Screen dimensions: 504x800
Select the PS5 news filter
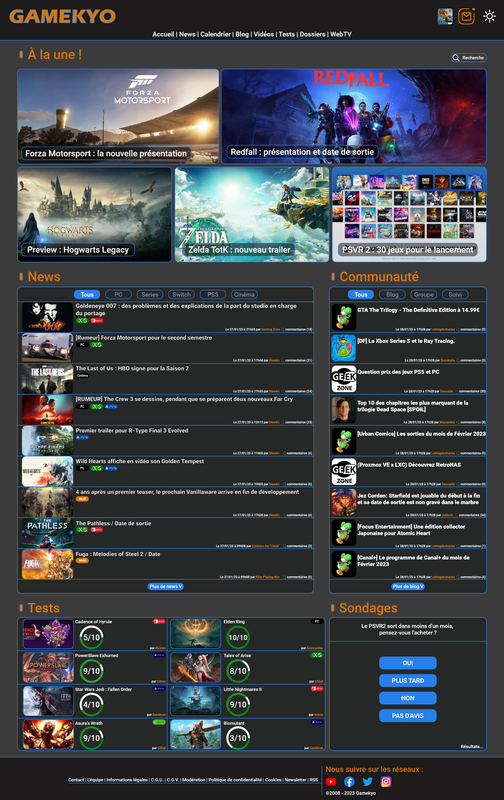click(x=213, y=294)
